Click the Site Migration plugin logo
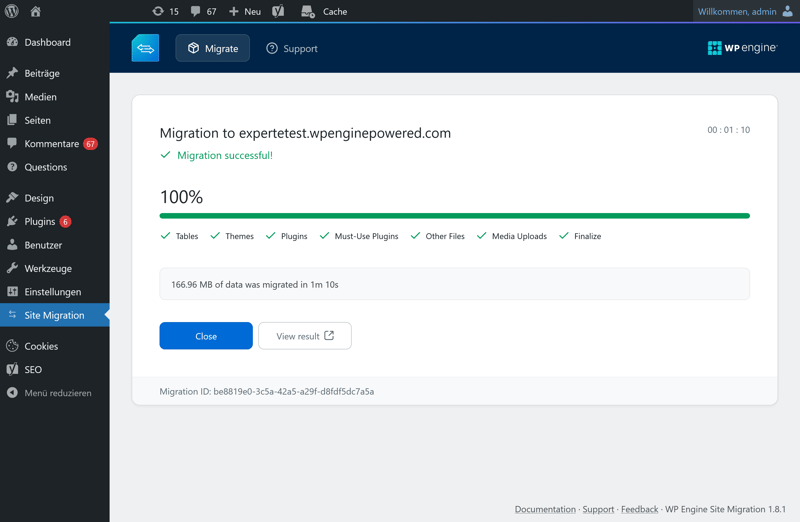The width and height of the screenshot is (800, 522). point(145,48)
